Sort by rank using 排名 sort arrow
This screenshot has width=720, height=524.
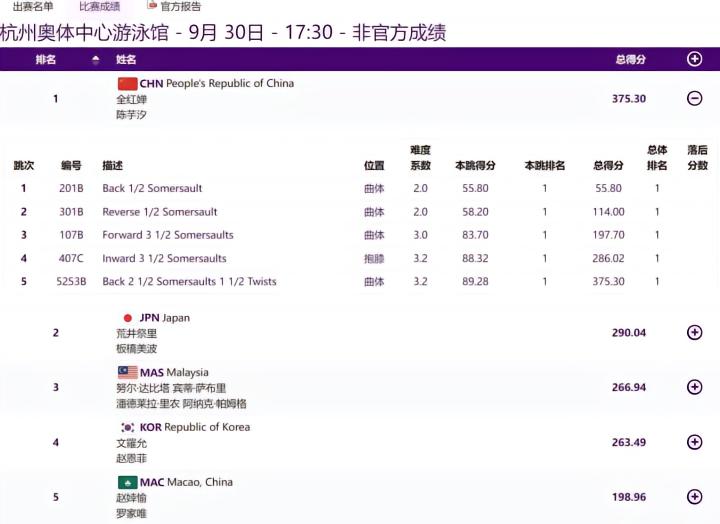click(x=96, y=60)
